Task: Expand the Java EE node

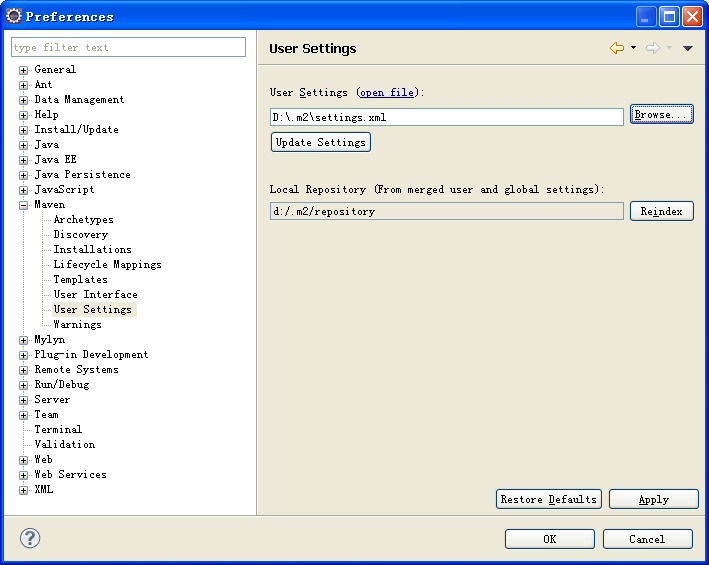Action: pyautogui.click(x=24, y=160)
